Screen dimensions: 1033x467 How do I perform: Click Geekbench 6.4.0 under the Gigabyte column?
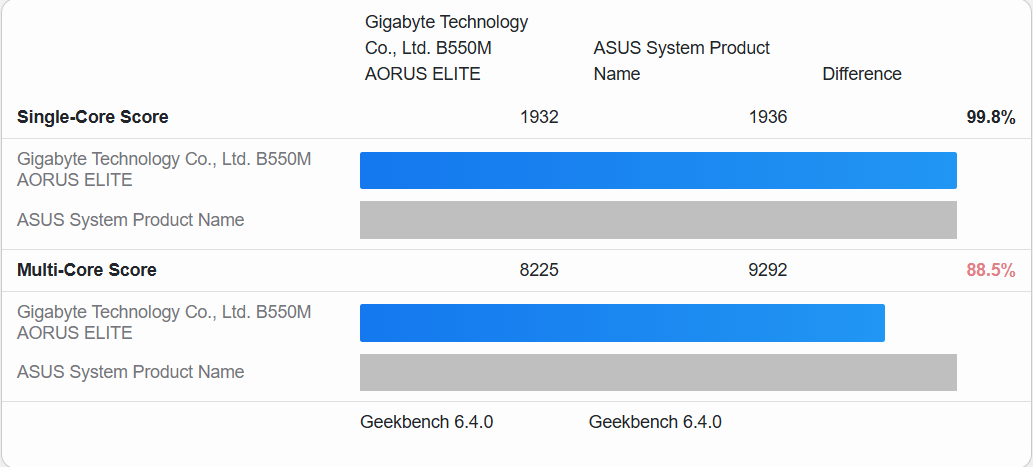click(426, 422)
